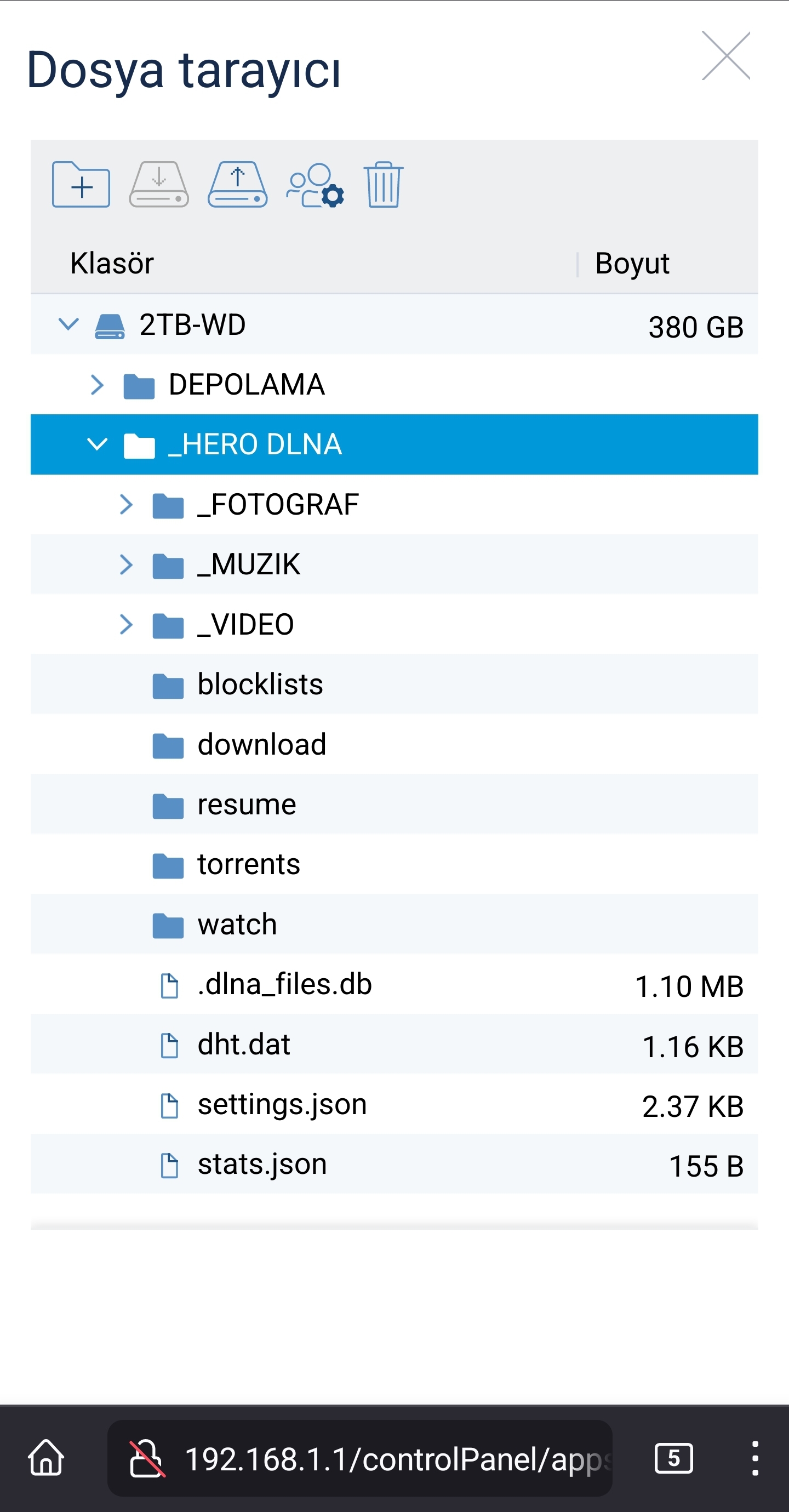Open the browser tabs counter showing 5
The height and width of the screenshot is (1512, 789).
click(x=673, y=1458)
